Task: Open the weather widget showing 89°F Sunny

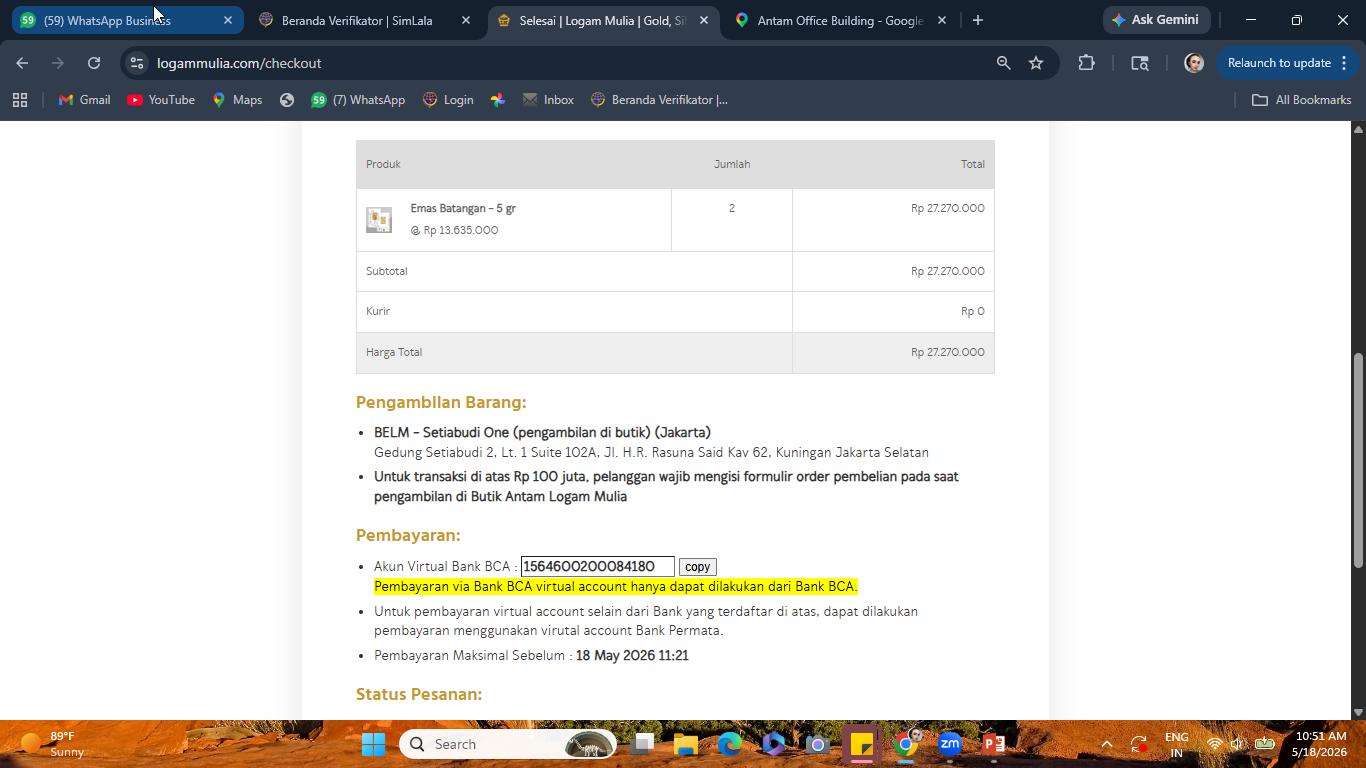Action: coord(52,744)
